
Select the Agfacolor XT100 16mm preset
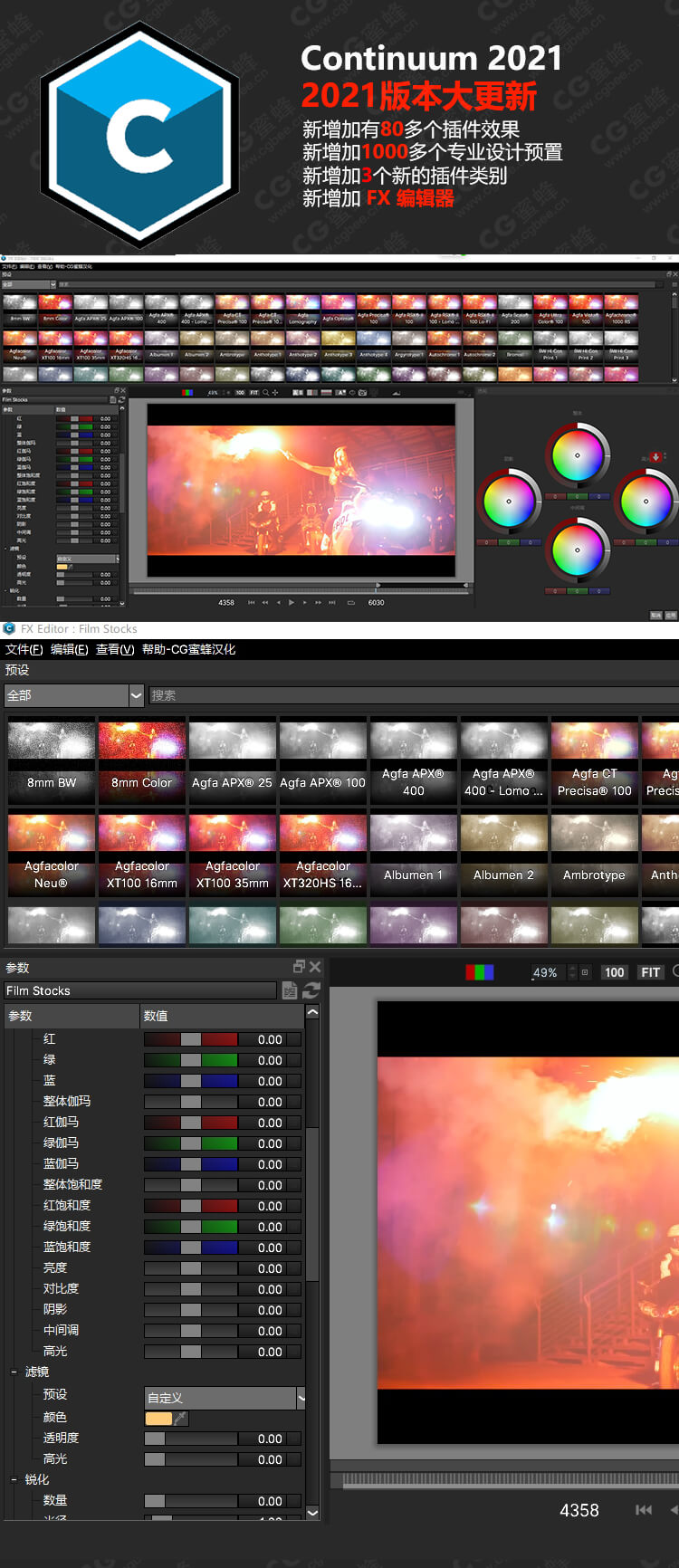pyautogui.click(x=142, y=855)
